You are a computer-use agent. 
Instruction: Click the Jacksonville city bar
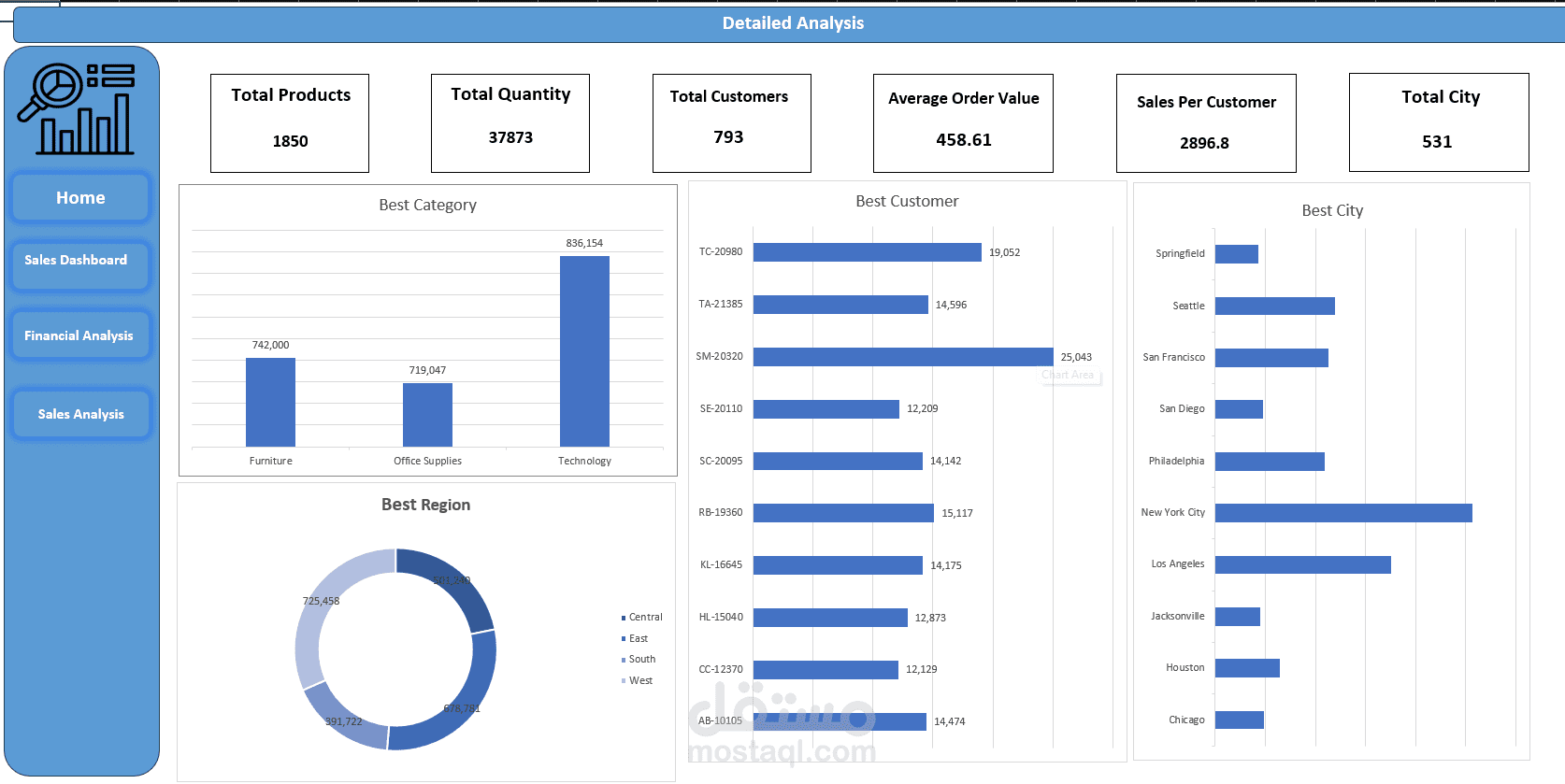(x=1238, y=617)
